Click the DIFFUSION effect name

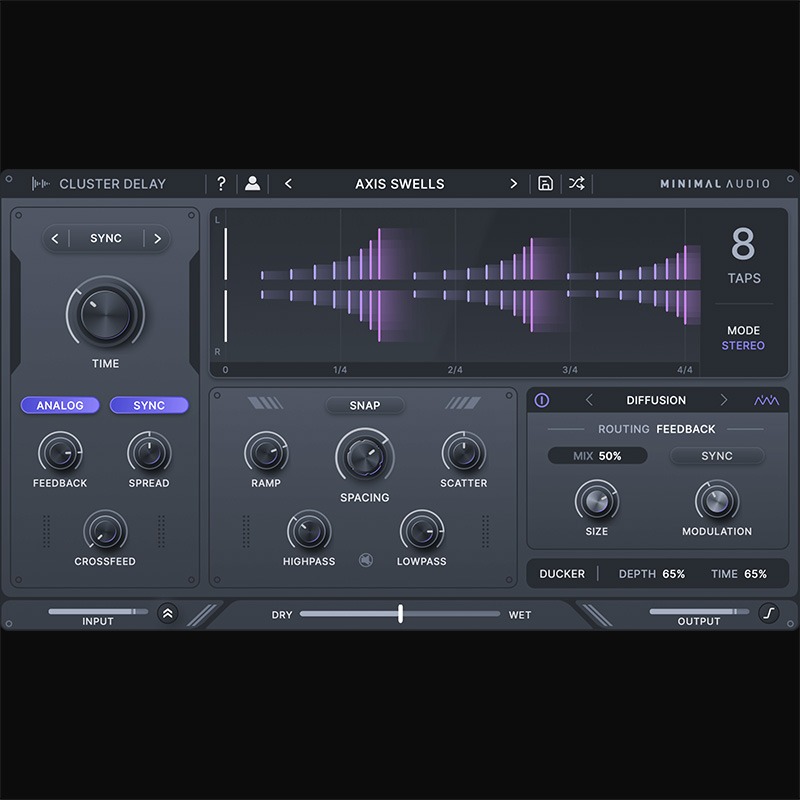pos(656,400)
